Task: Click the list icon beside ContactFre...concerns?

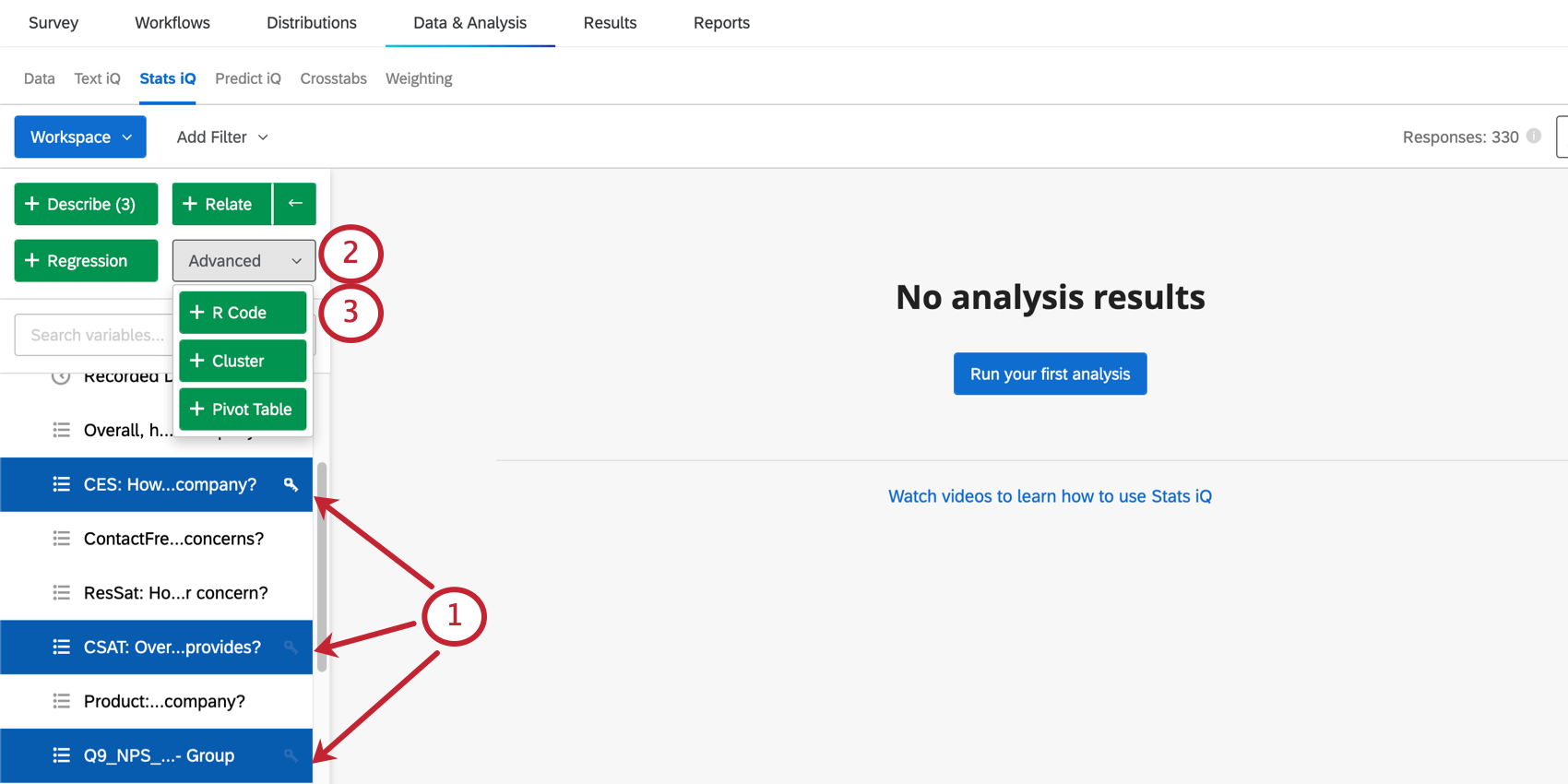Action: [62, 539]
